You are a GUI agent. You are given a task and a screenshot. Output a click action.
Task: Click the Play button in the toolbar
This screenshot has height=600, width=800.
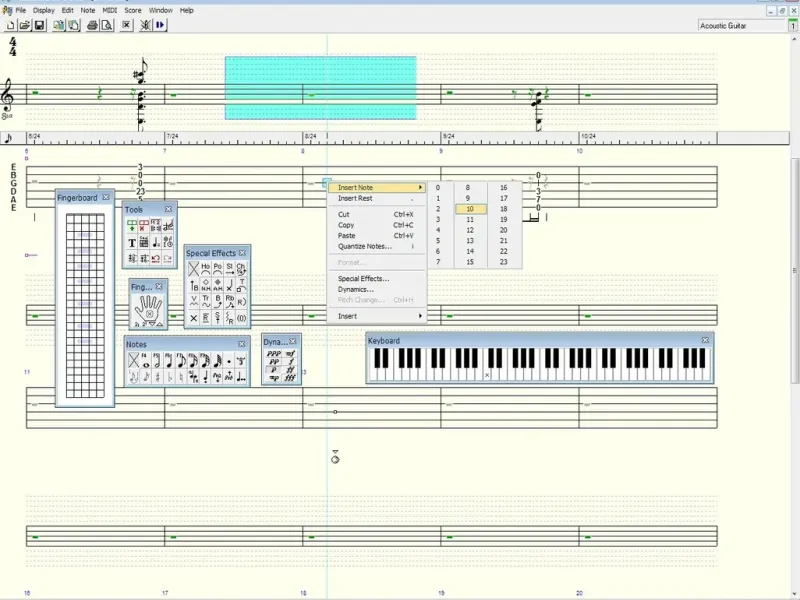160,25
